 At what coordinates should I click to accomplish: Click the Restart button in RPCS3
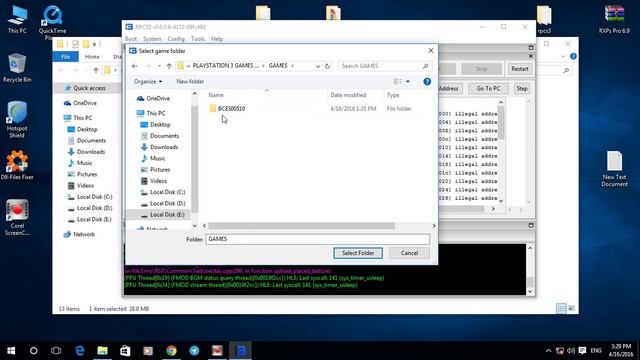click(x=520, y=69)
